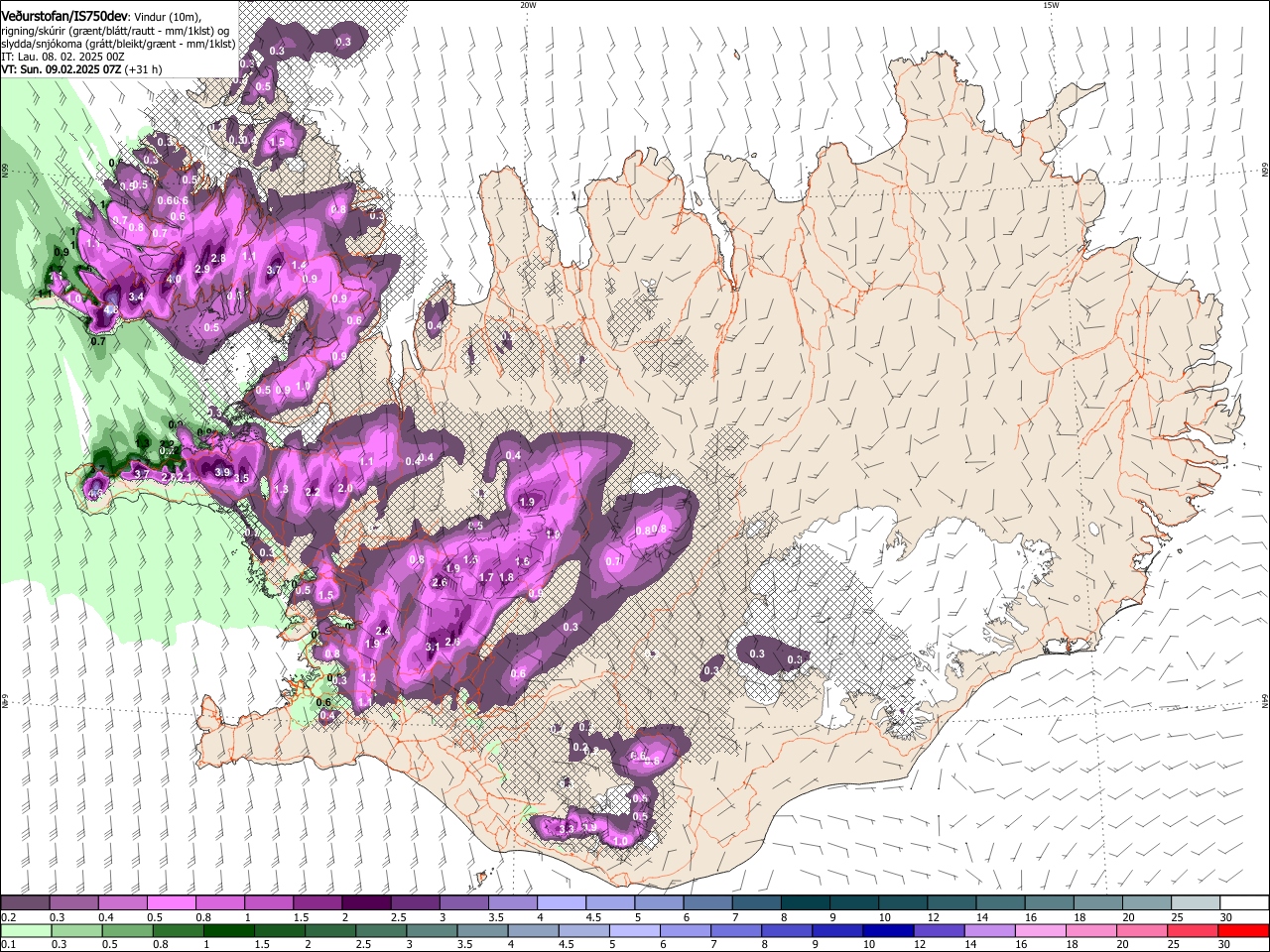Select the snow legend swatch between 1 and 1.5

pyautogui.click(x=269, y=903)
